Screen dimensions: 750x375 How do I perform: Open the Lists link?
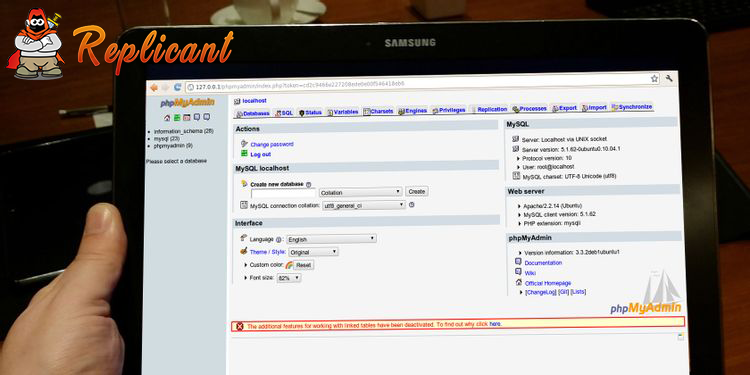tap(578, 291)
